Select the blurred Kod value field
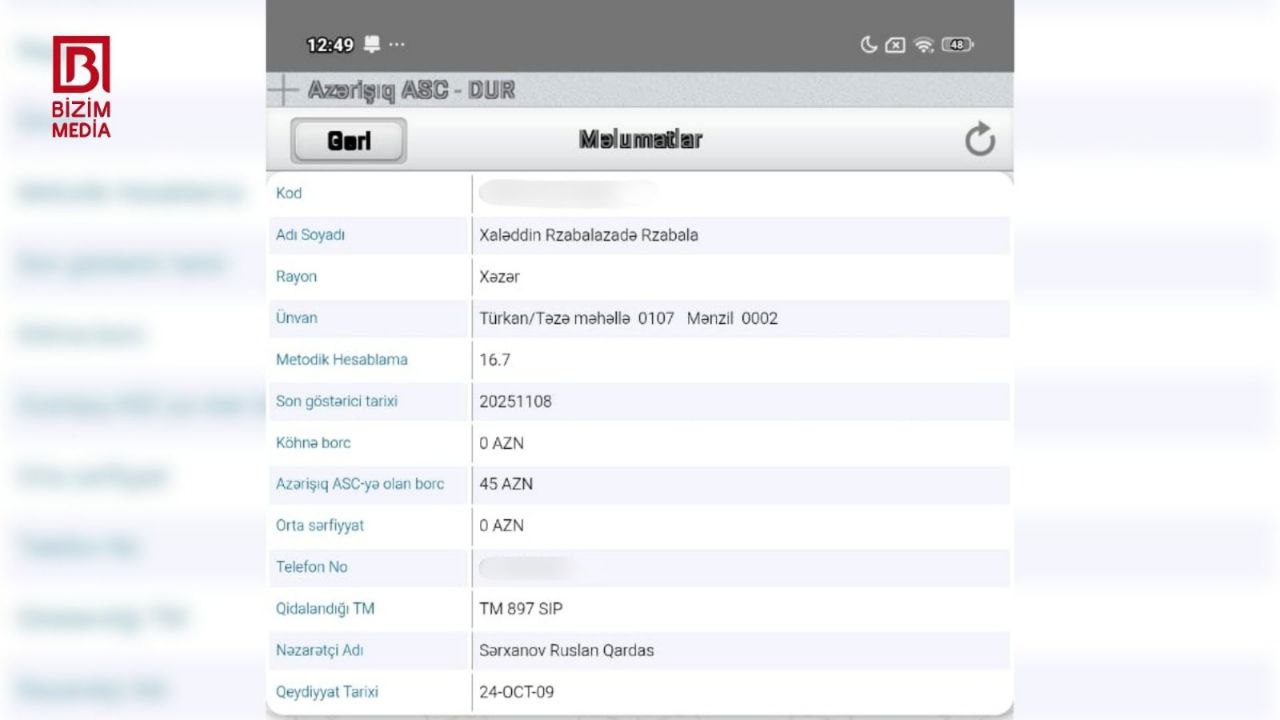Screen dimensions: 1280x720 (x=567, y=193)
